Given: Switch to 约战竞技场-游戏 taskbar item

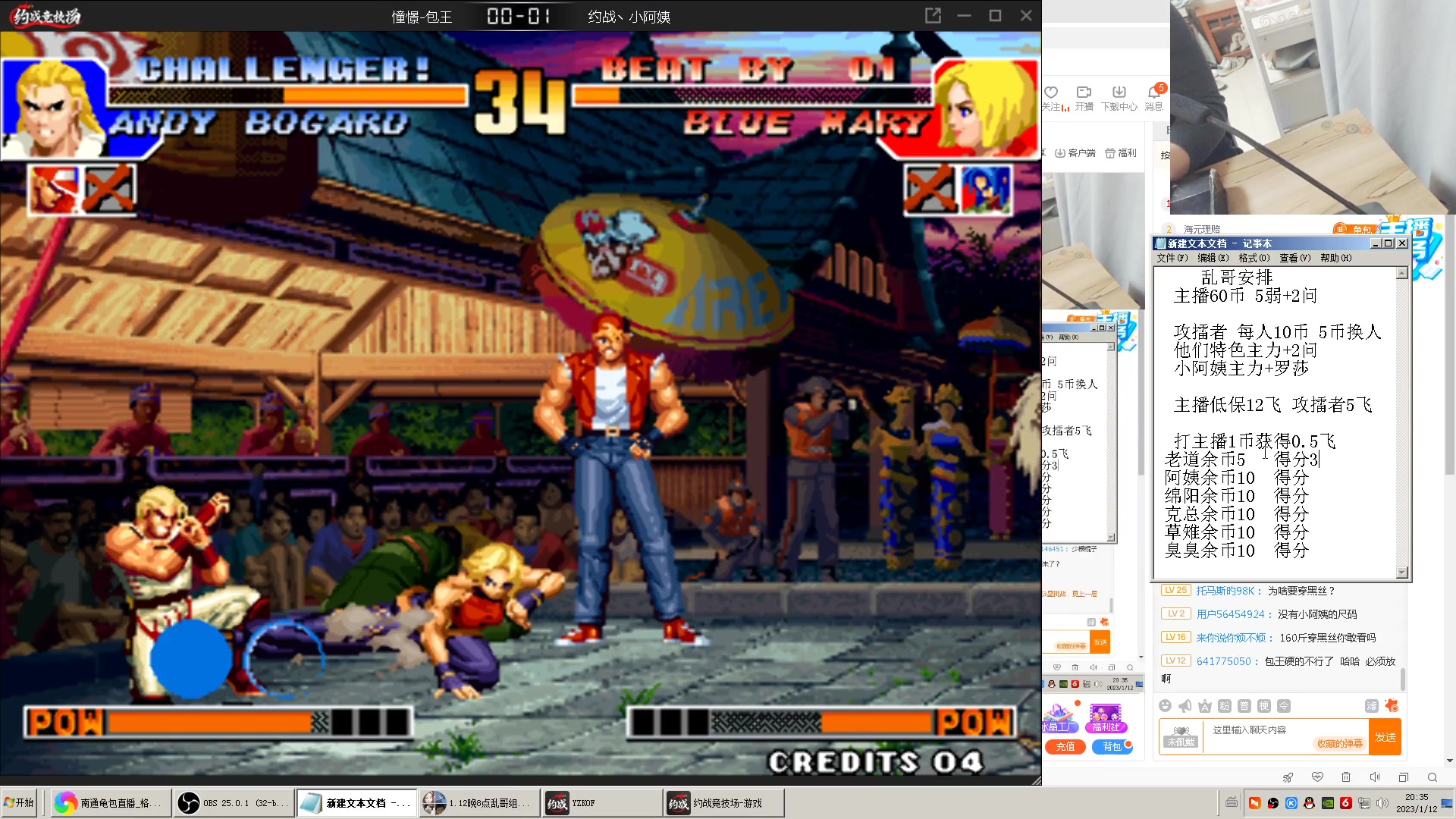Looking at the screenshot, I should [724, 802].
